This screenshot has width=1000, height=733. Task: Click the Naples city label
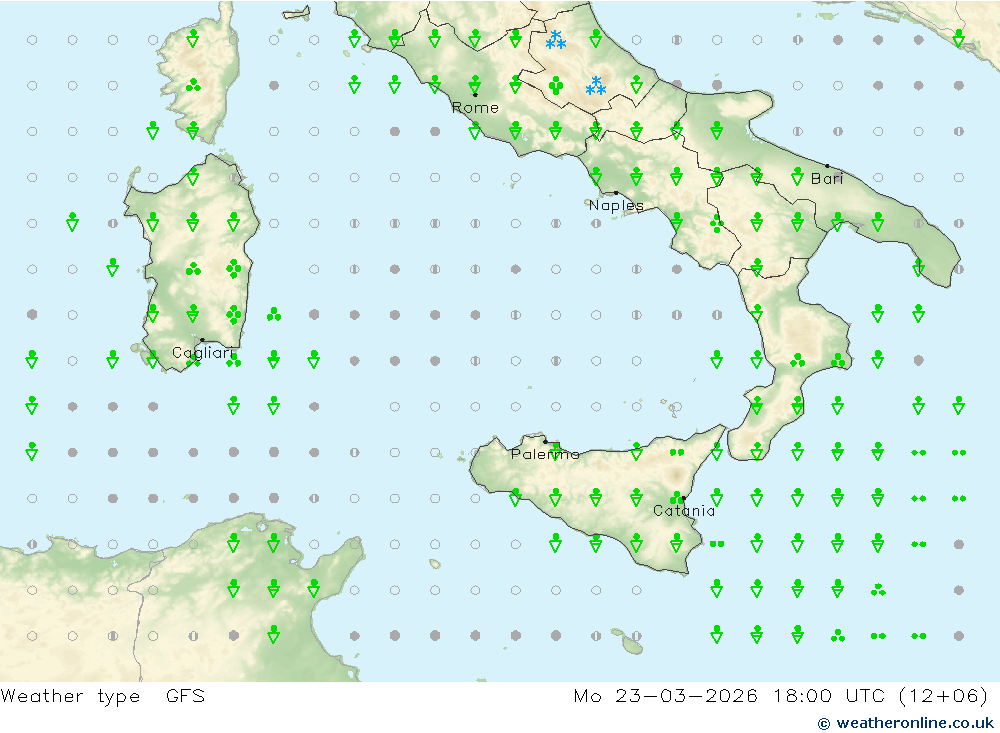click(x=616, y=205)
